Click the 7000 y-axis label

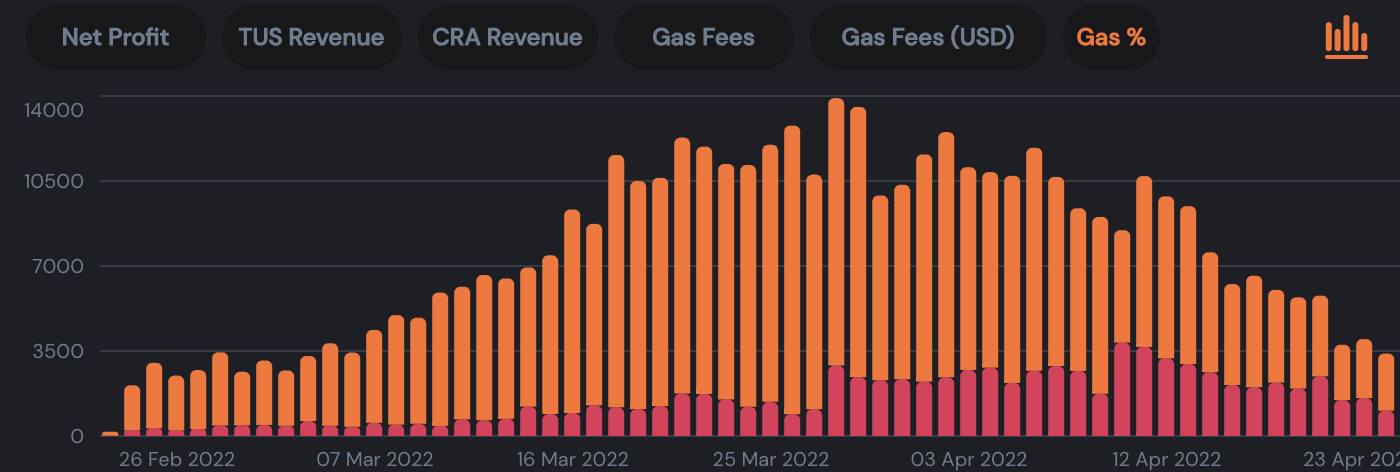[59, 266]
